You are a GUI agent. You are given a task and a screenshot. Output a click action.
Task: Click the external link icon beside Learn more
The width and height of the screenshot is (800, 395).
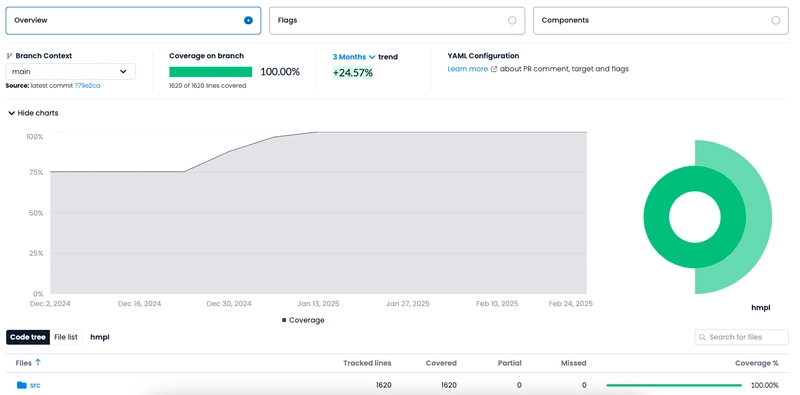coord(494,69)
